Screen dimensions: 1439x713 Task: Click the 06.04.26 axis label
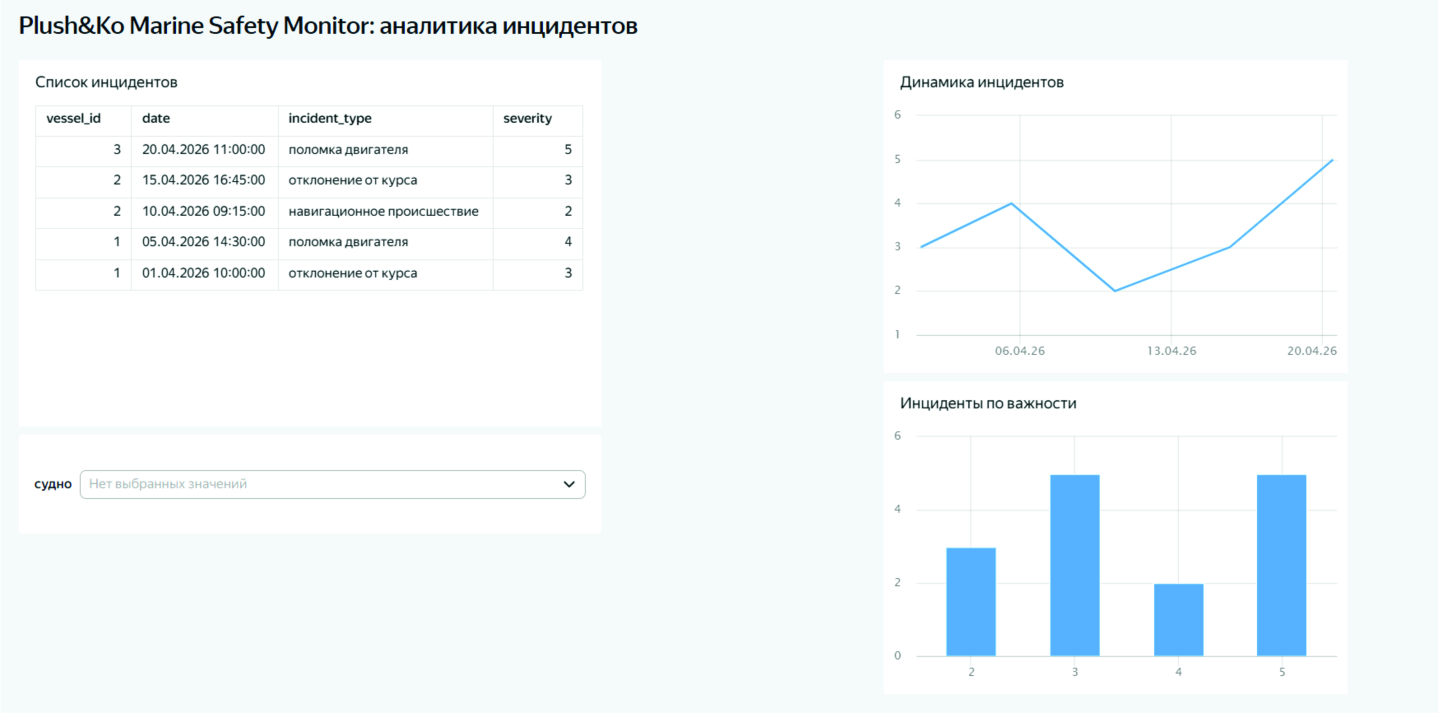pyautogui.click(x=1019, y=351)
